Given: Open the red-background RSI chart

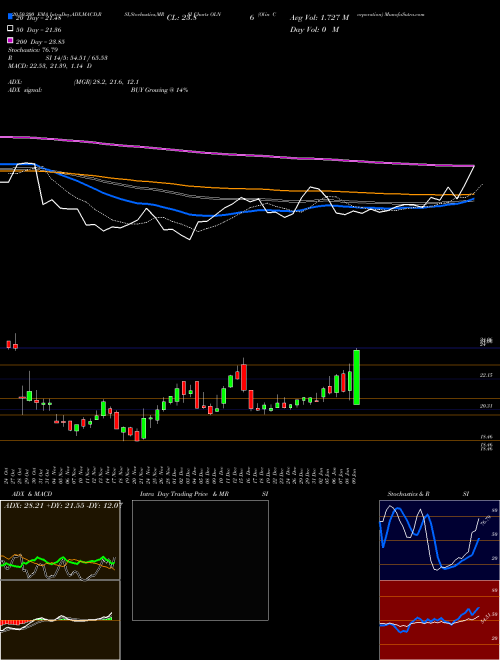Looking at the screenshot, I should (x=439, y=620).
